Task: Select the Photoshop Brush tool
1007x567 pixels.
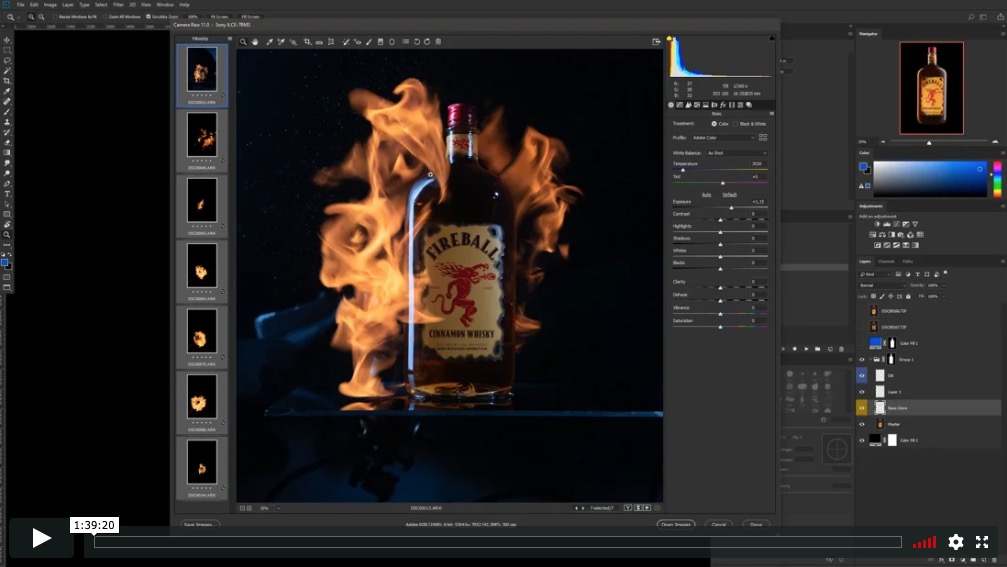Action: [x=7, y=112]
